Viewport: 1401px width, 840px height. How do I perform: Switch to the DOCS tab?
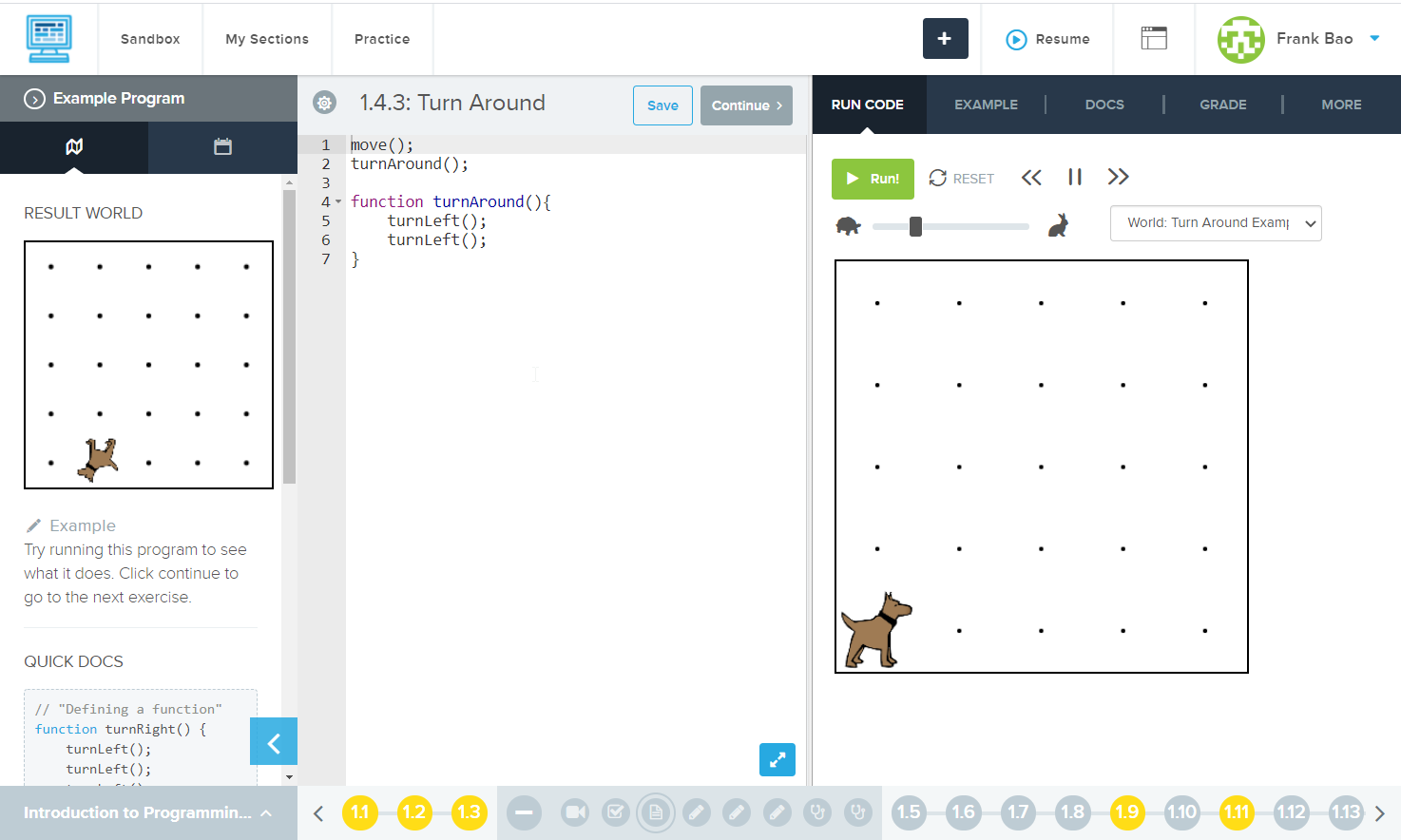(1104, 105)
